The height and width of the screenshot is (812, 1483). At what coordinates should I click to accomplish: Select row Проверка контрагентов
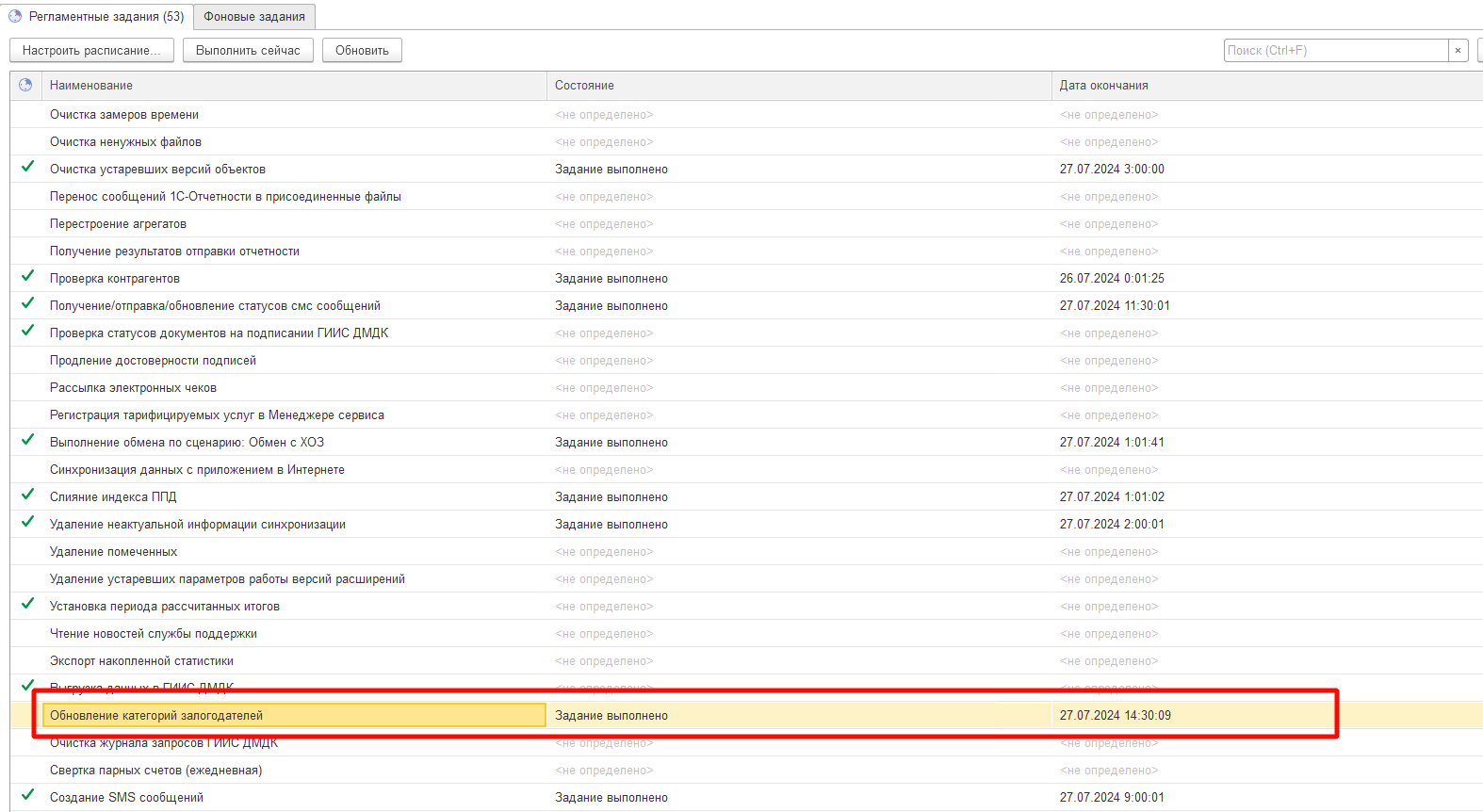pyautogui.click(x=746, y=278)
